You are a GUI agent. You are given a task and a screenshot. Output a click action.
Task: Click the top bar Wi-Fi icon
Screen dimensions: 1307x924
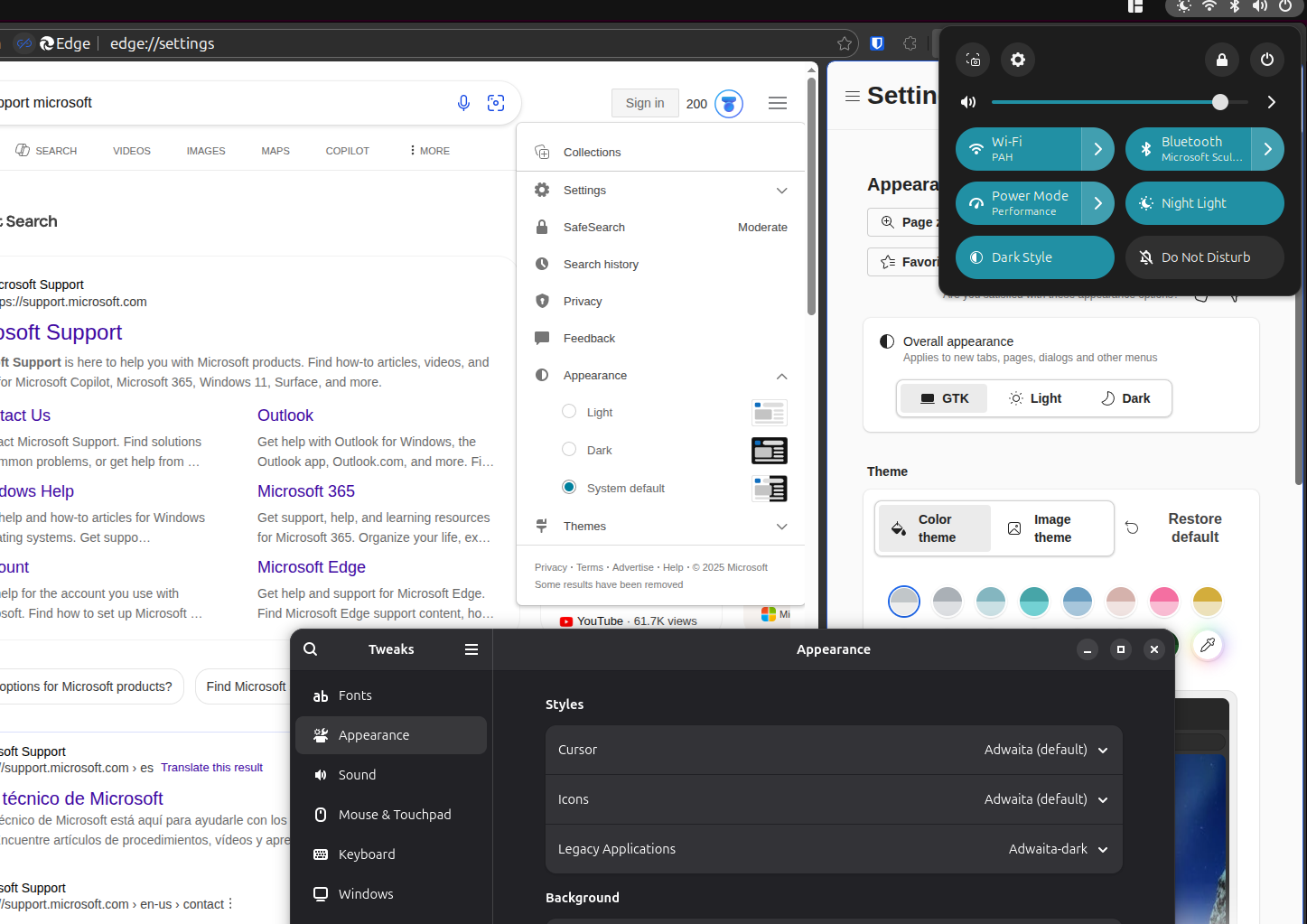point(1209,6)
